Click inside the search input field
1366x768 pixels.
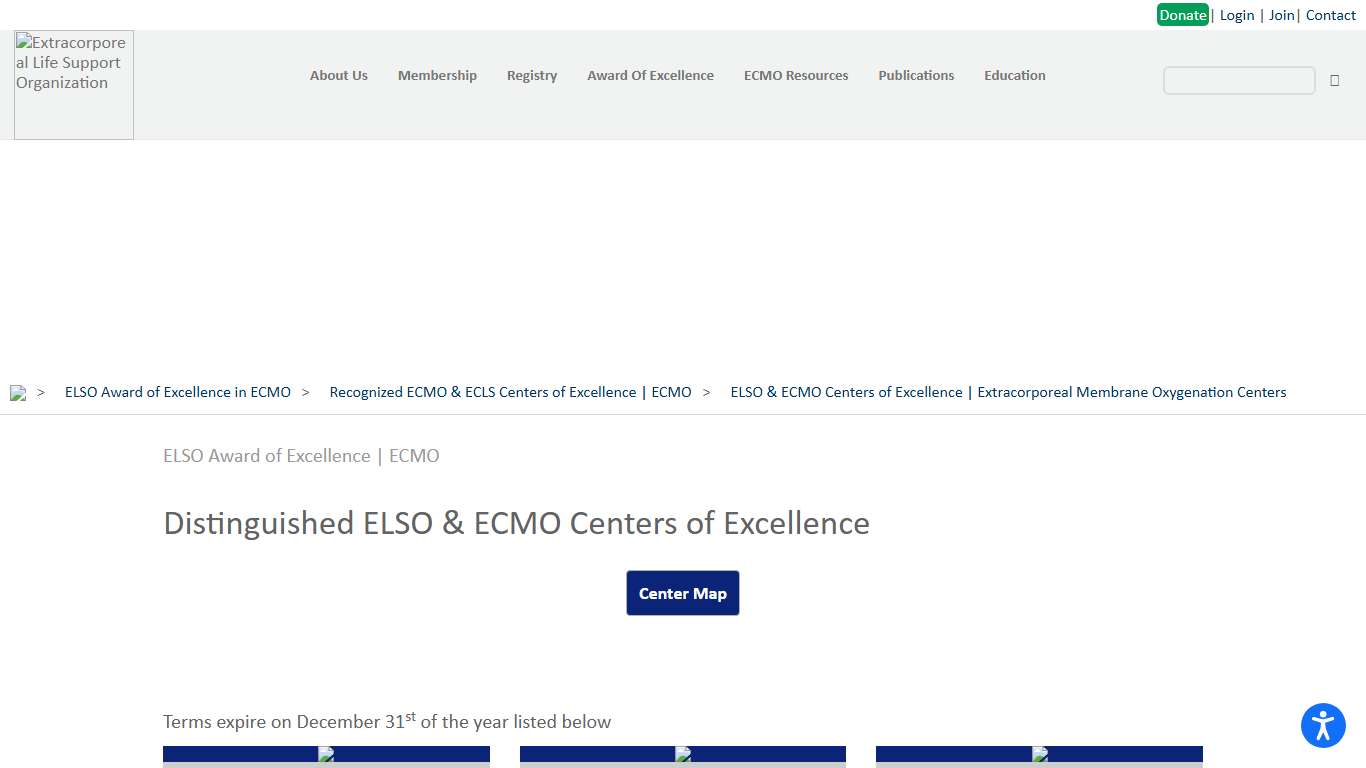1238,80
